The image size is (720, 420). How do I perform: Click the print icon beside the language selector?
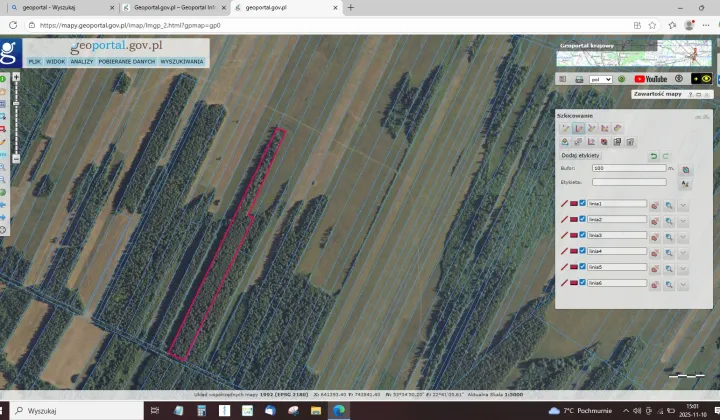pyautogui.click(x=578, y=79)
